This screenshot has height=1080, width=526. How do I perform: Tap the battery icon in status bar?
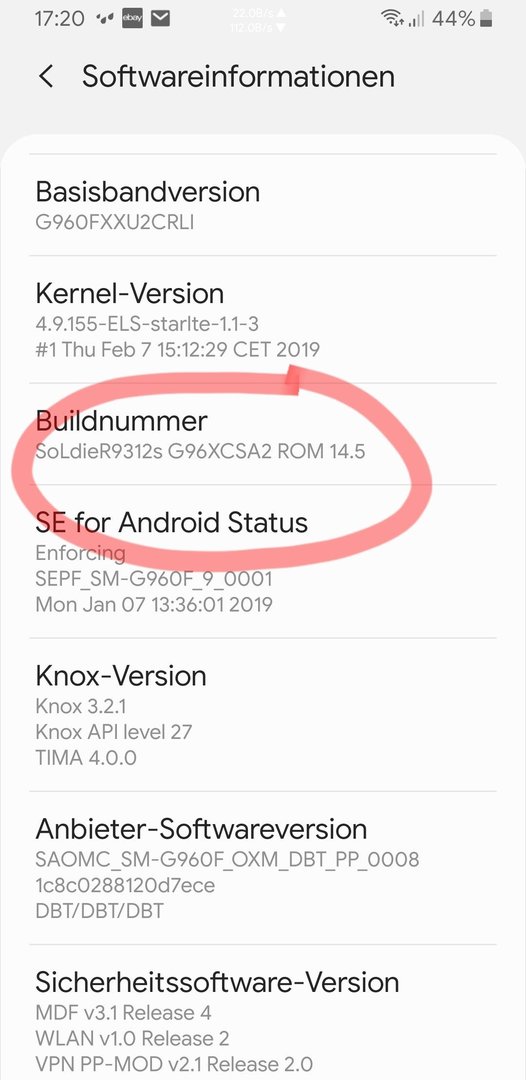[486, 19]
